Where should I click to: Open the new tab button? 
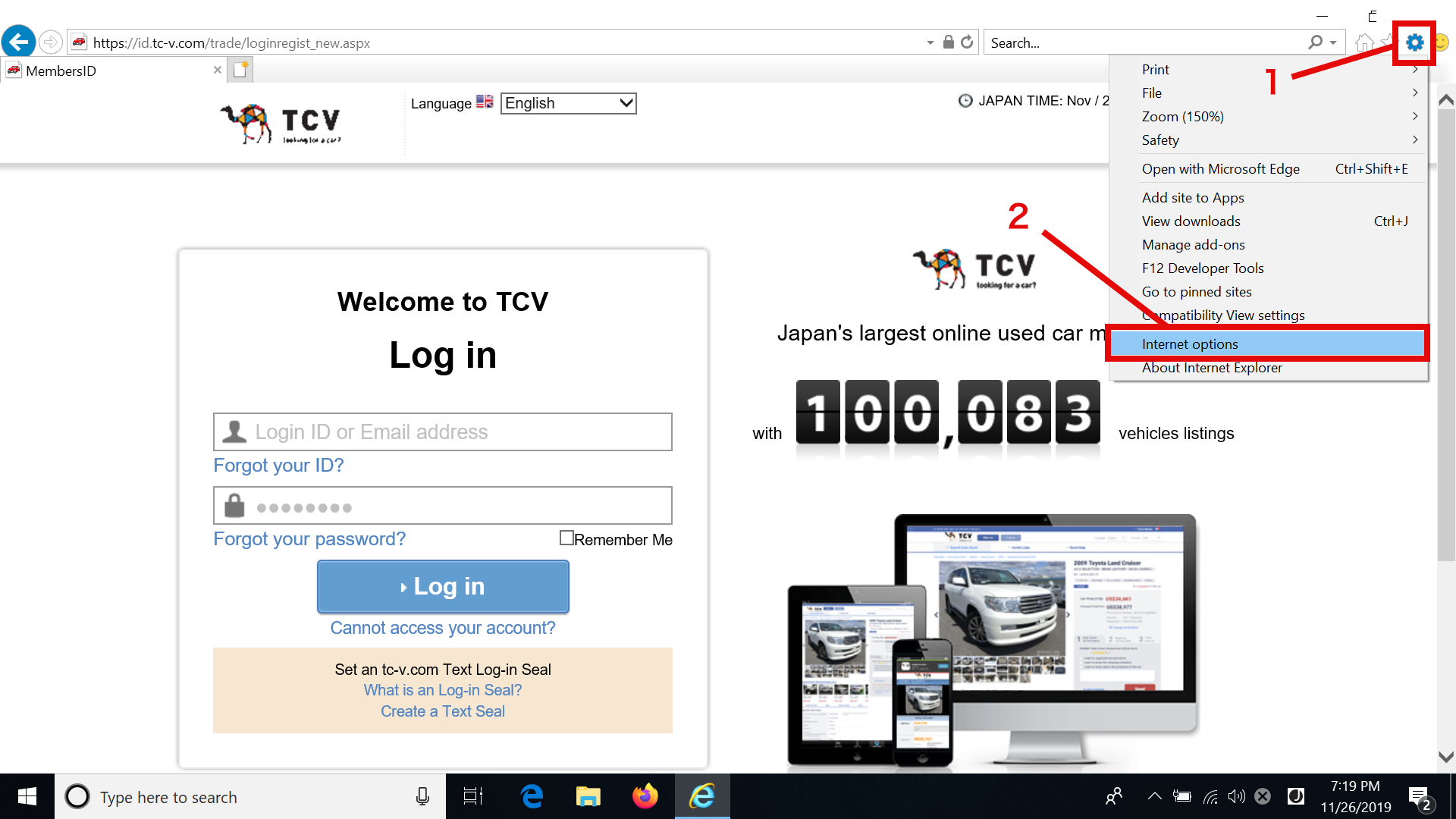coord(240,70)
